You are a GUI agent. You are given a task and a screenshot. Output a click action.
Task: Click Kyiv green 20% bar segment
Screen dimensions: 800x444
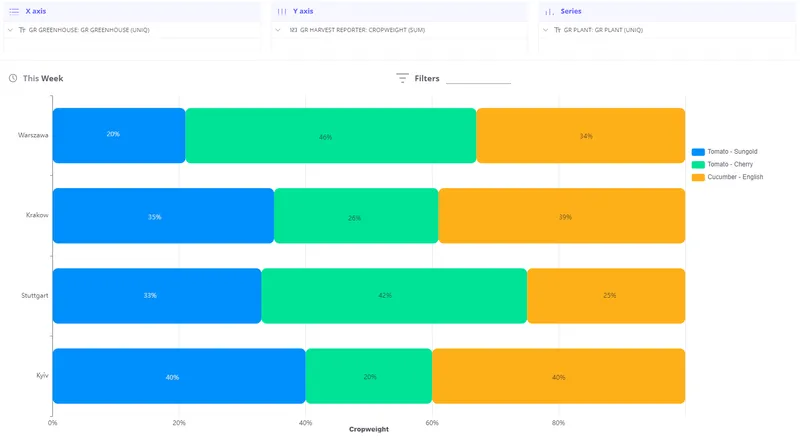369,376
